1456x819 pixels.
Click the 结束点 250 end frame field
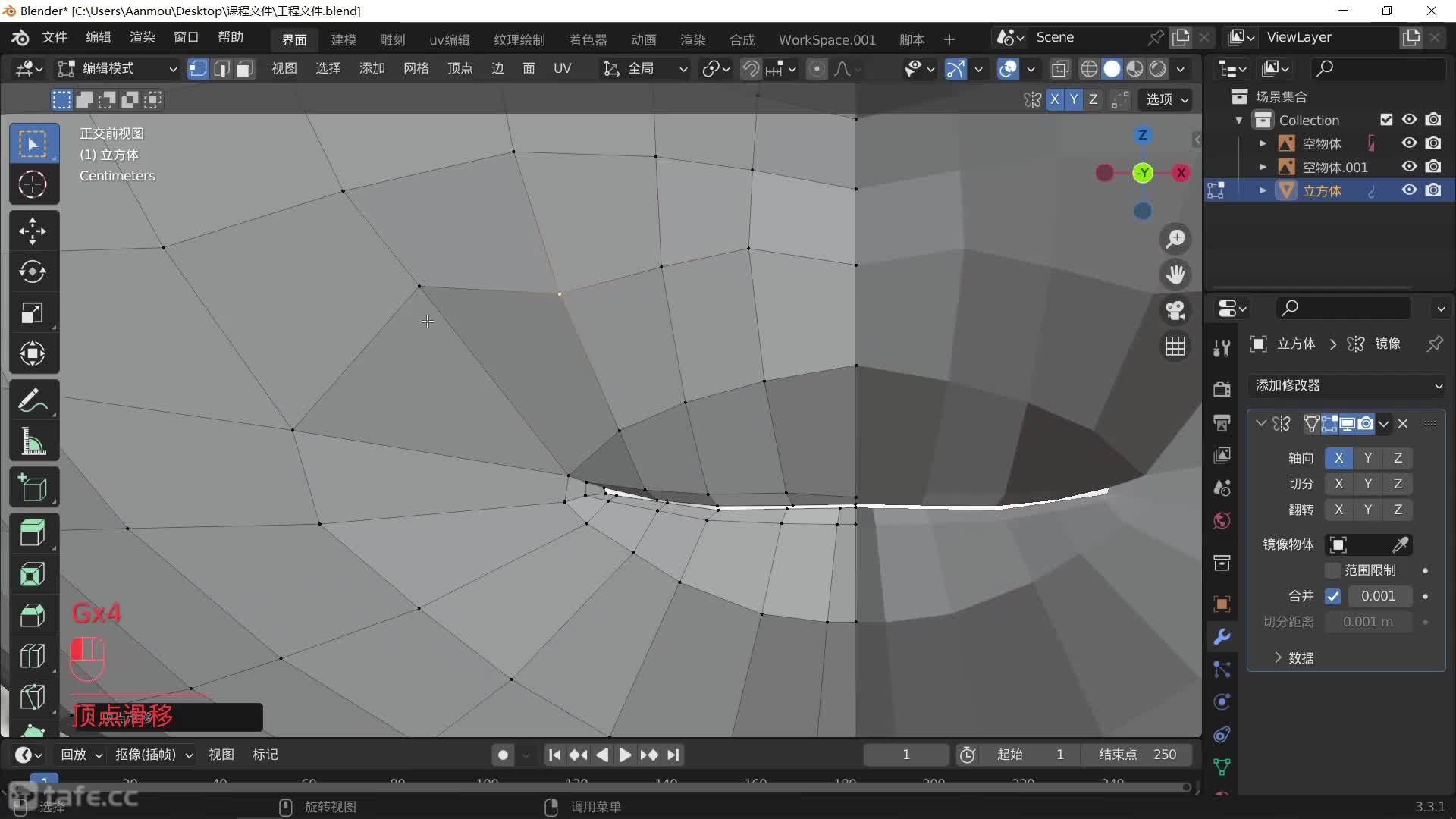click(1137, 755)
